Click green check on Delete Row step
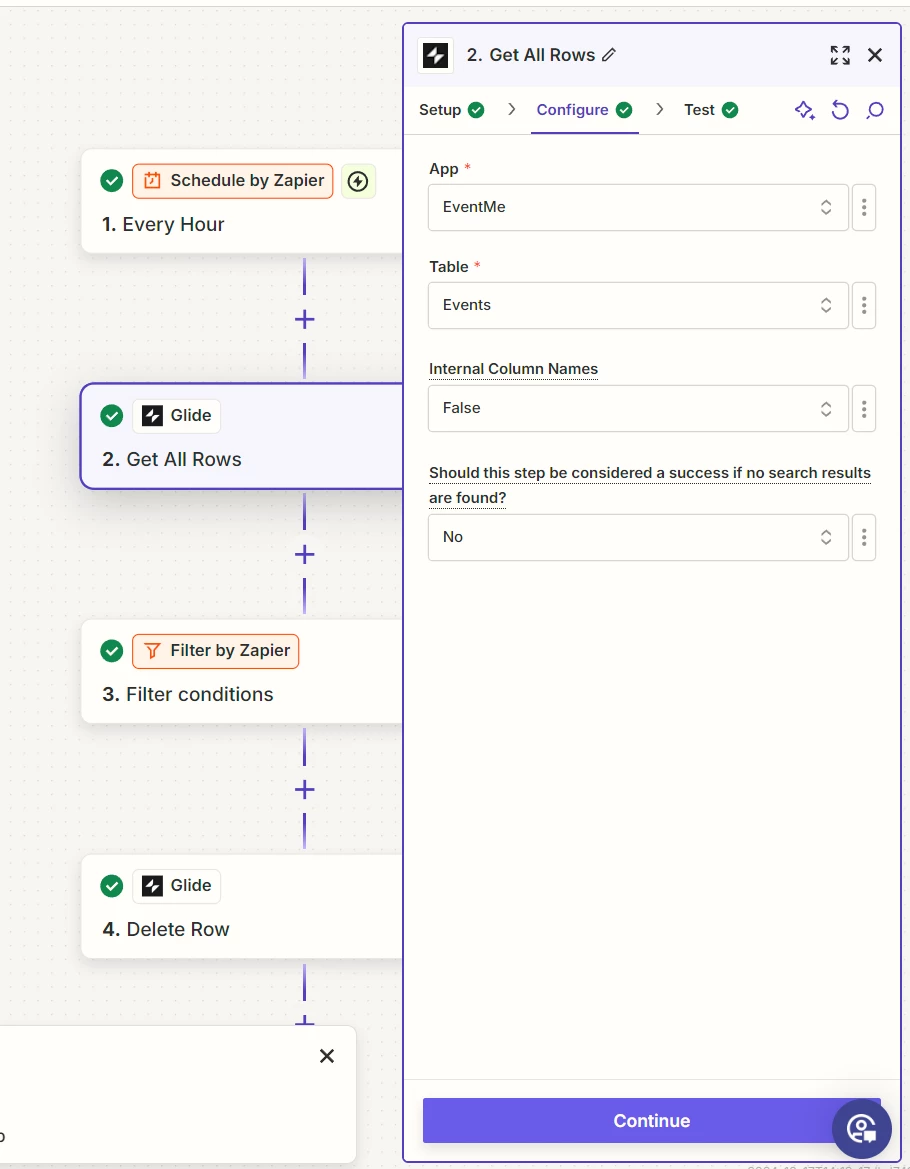This screenshot has width=910, height=1169. click(112, 886)
